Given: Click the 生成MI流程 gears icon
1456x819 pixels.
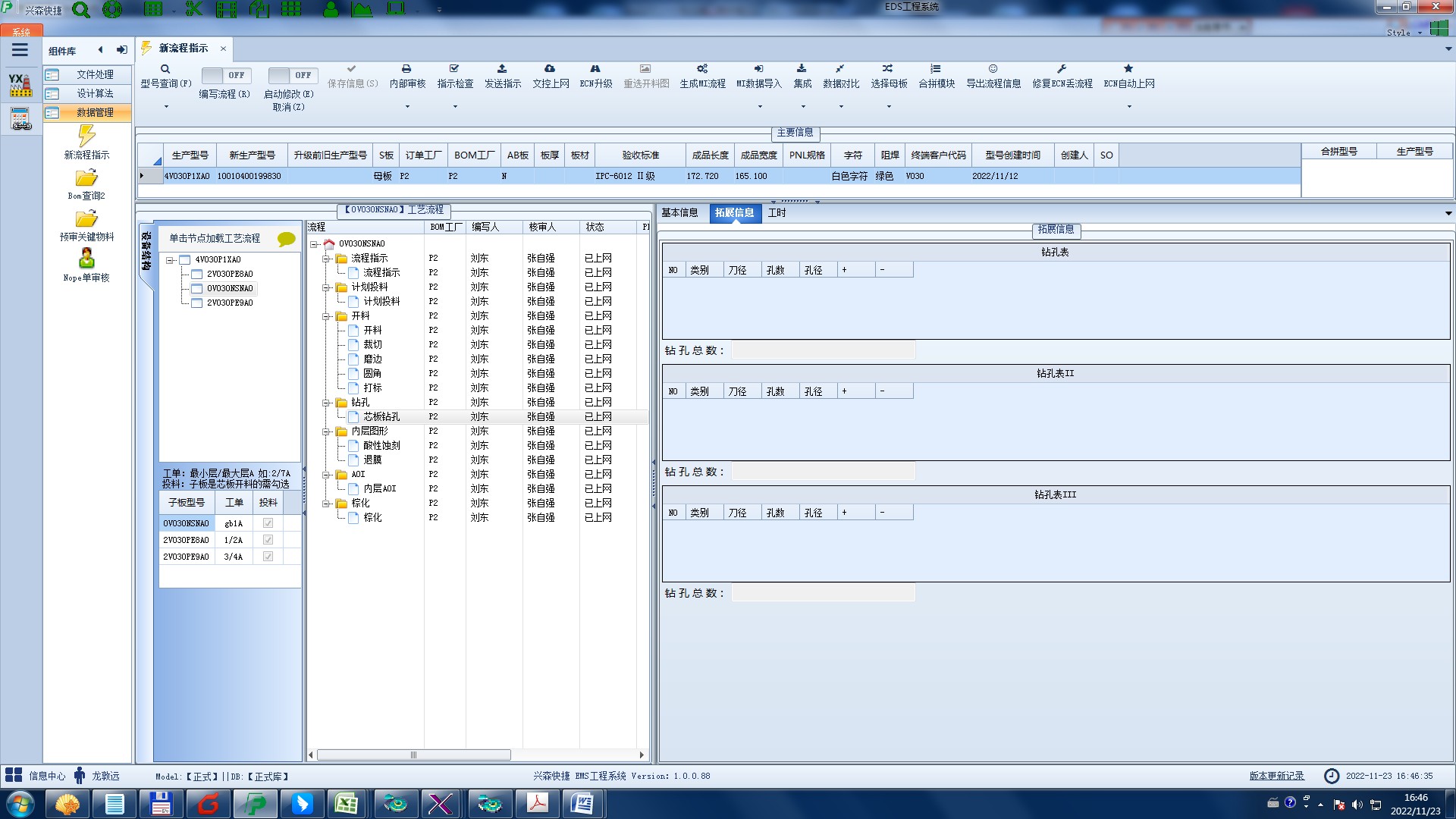Looking at the screenshot, I should 702,69.
